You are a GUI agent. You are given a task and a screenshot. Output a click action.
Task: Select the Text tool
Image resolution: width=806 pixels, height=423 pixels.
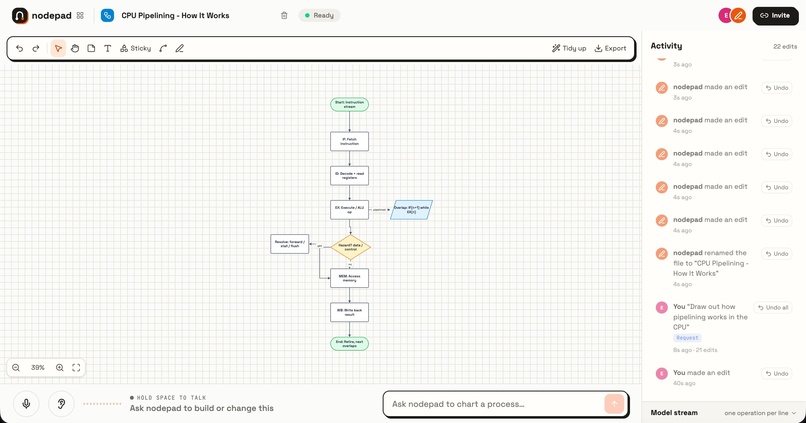(x=107, y=48)
